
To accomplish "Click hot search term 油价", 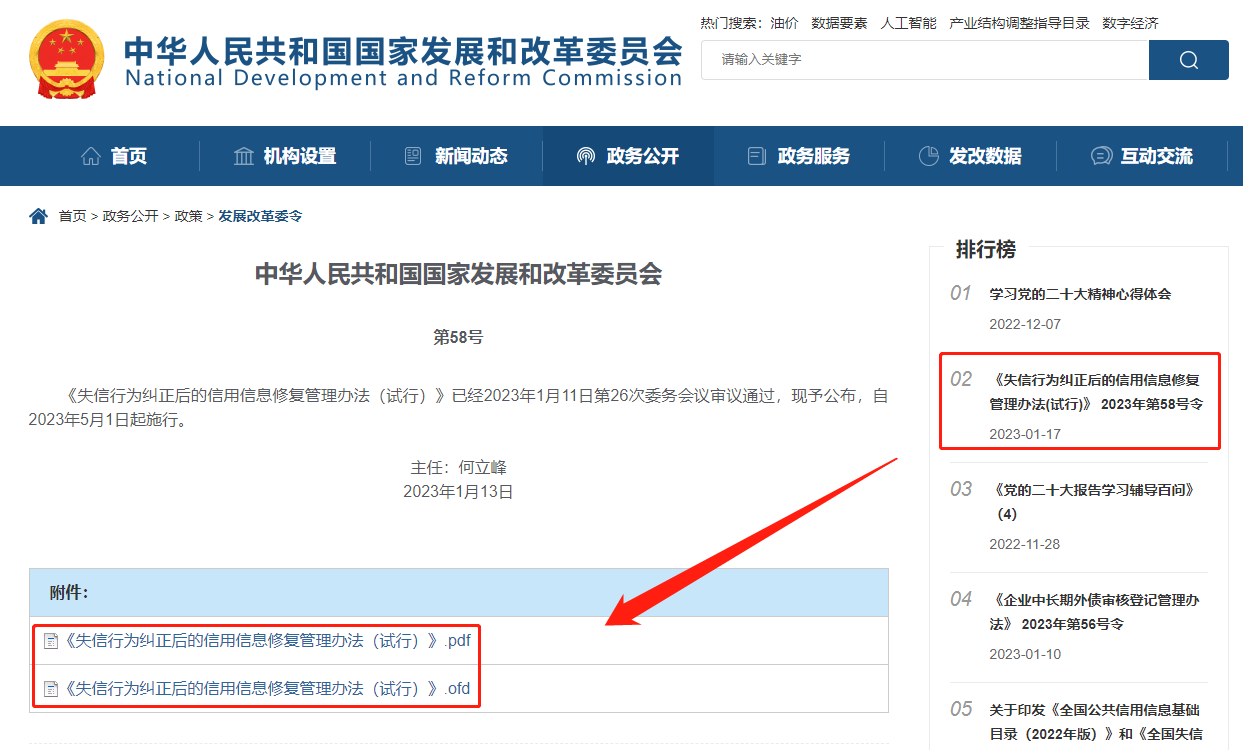I will [784, 23].
